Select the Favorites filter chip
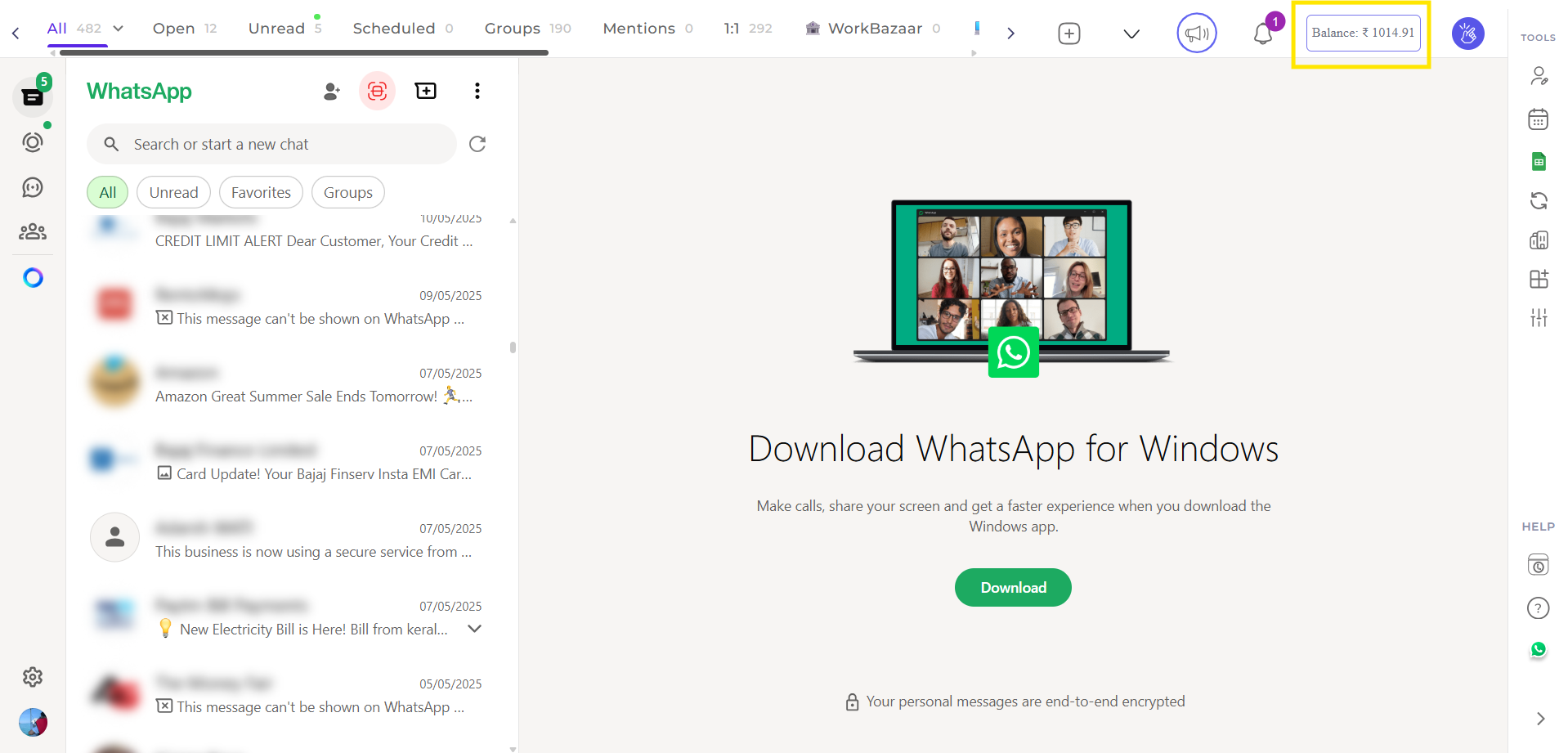This screenshot has width=1568, height=753. point(261,192)
